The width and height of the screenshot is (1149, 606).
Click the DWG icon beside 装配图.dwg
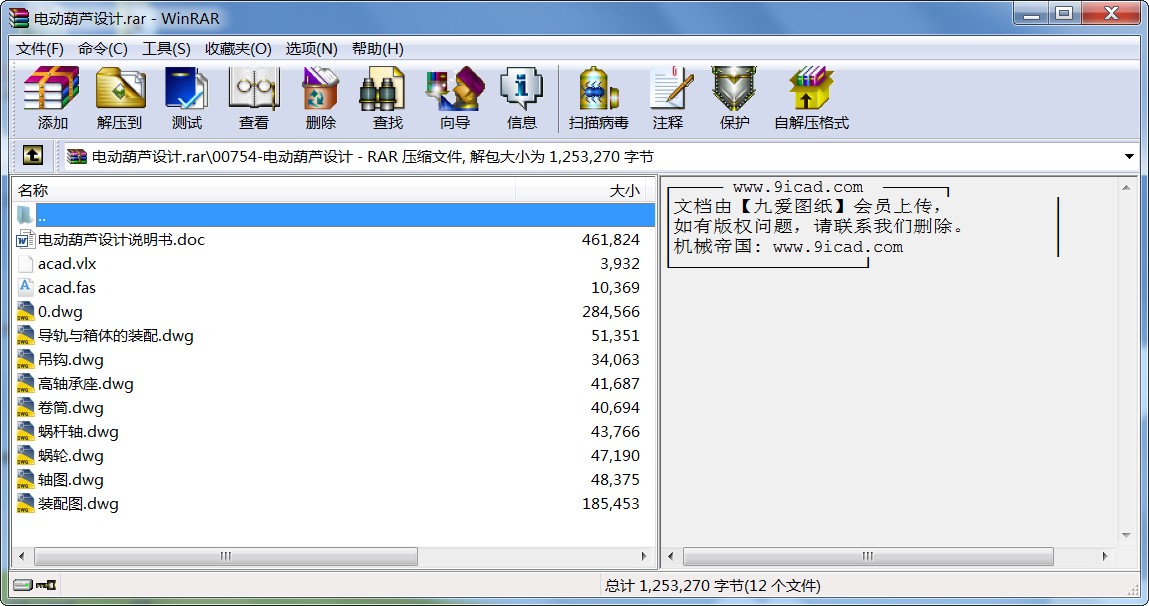click(x=25, y=503)
